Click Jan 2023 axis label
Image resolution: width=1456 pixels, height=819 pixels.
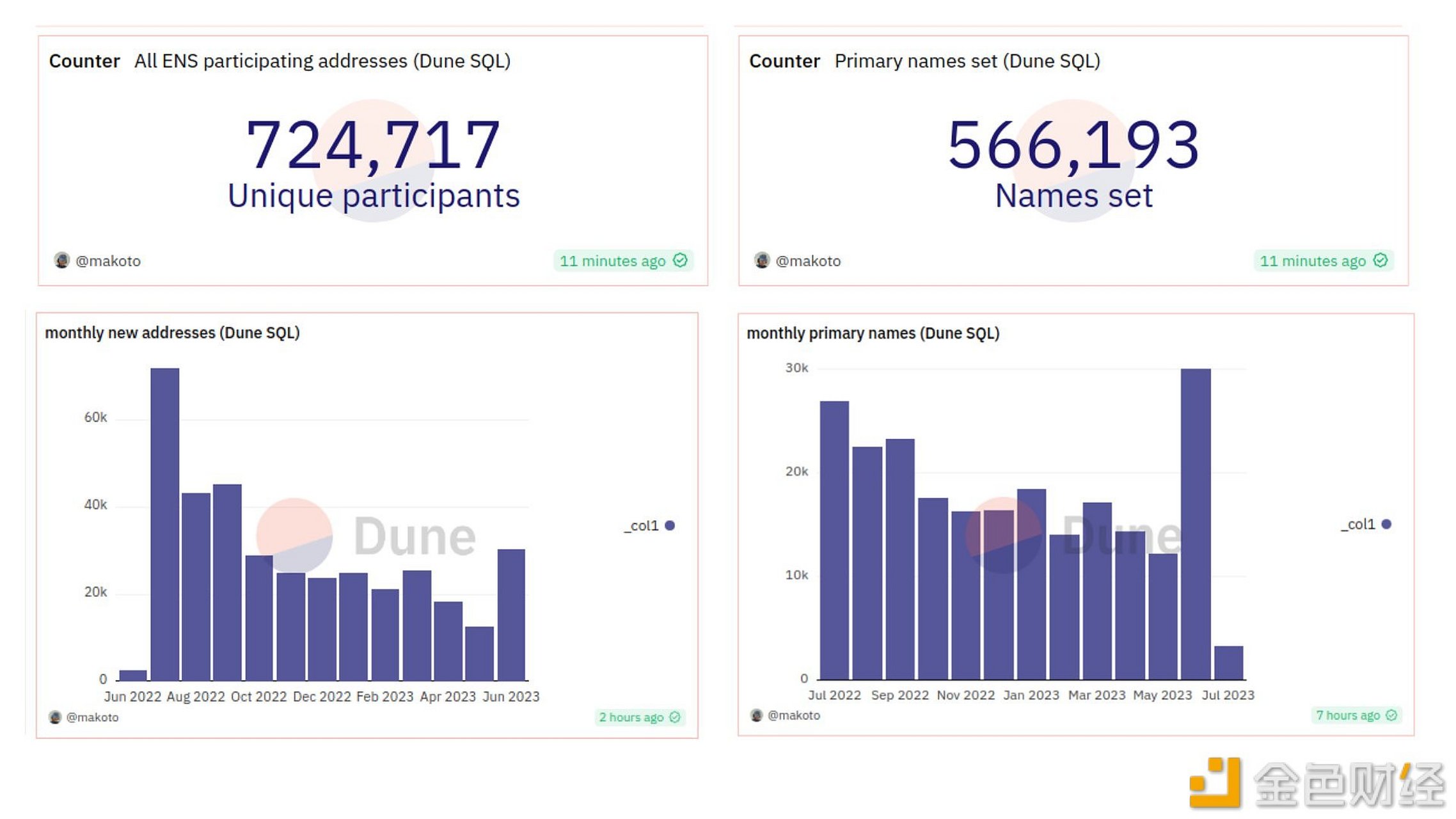pyautogui.click(x=1031, y=695)
